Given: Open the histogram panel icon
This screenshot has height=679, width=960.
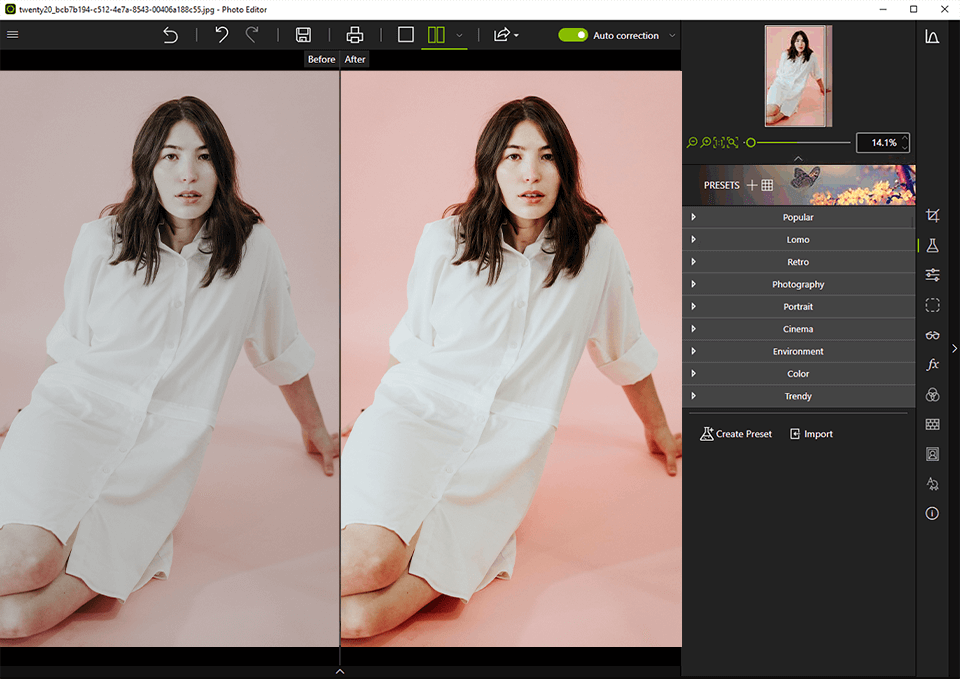Looking at the screenshot, I should pyautogui.click(x=932, y=37).
